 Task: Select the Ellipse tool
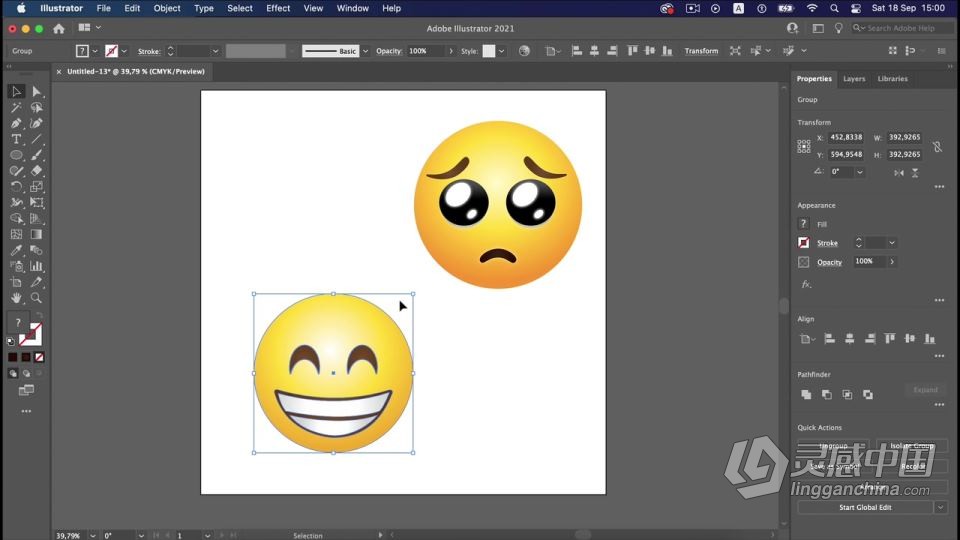pos(17,156)
